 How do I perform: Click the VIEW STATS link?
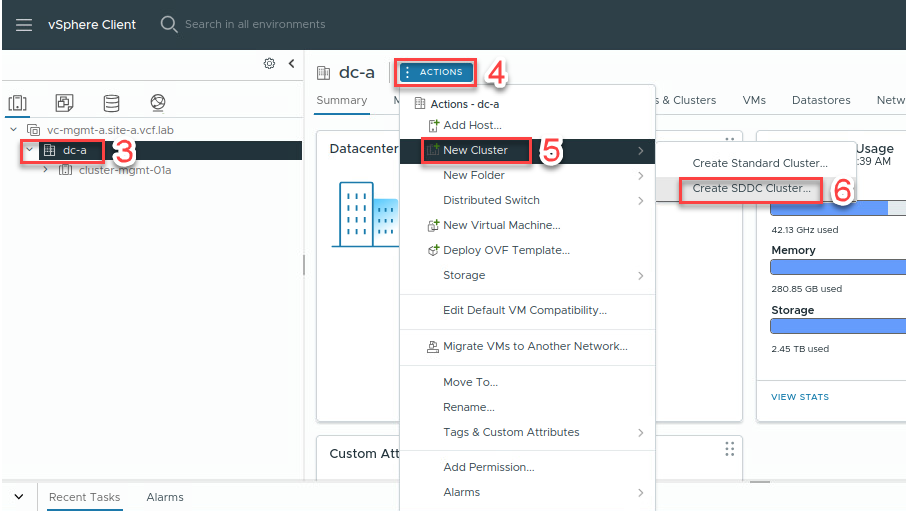[800, 397]
